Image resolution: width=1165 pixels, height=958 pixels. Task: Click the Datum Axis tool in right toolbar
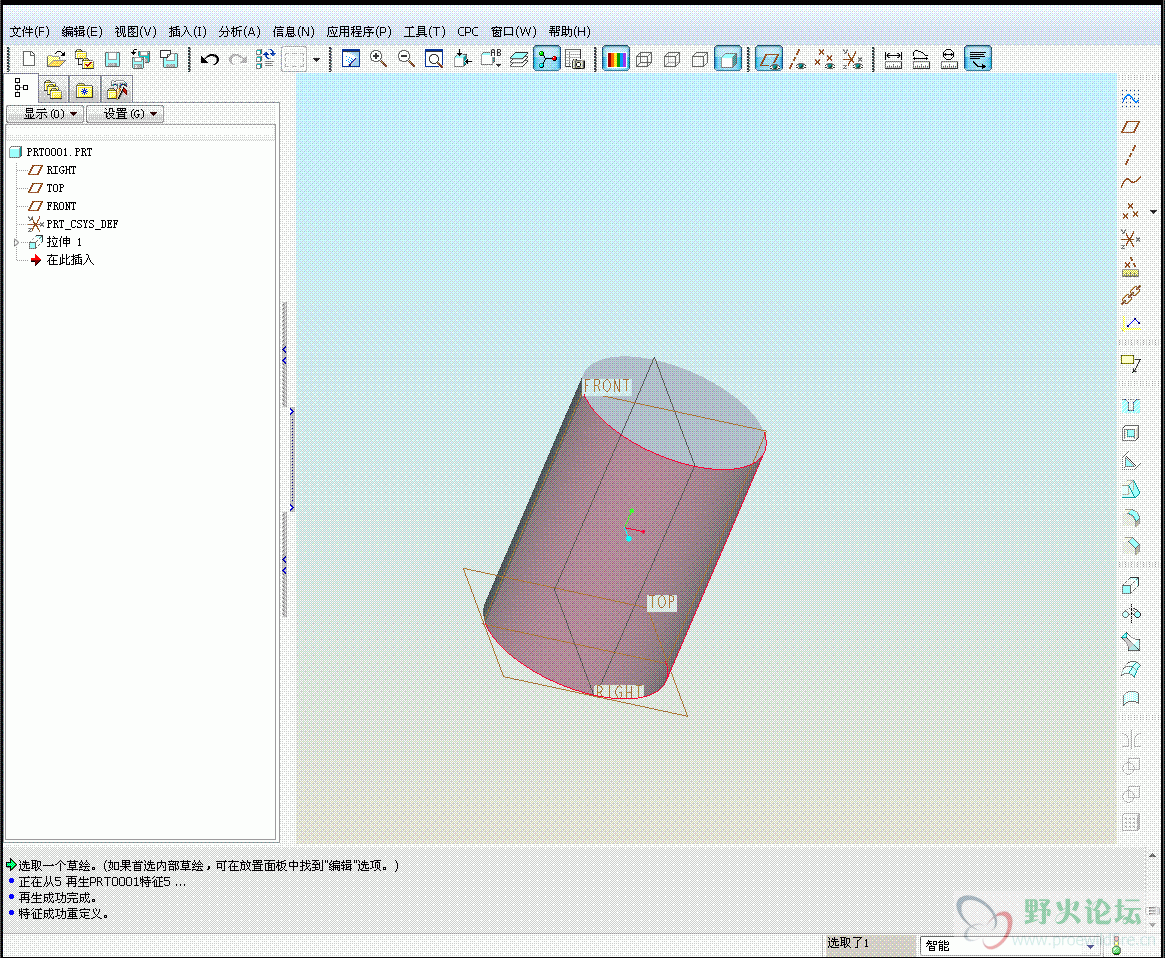click(1130, 155)
